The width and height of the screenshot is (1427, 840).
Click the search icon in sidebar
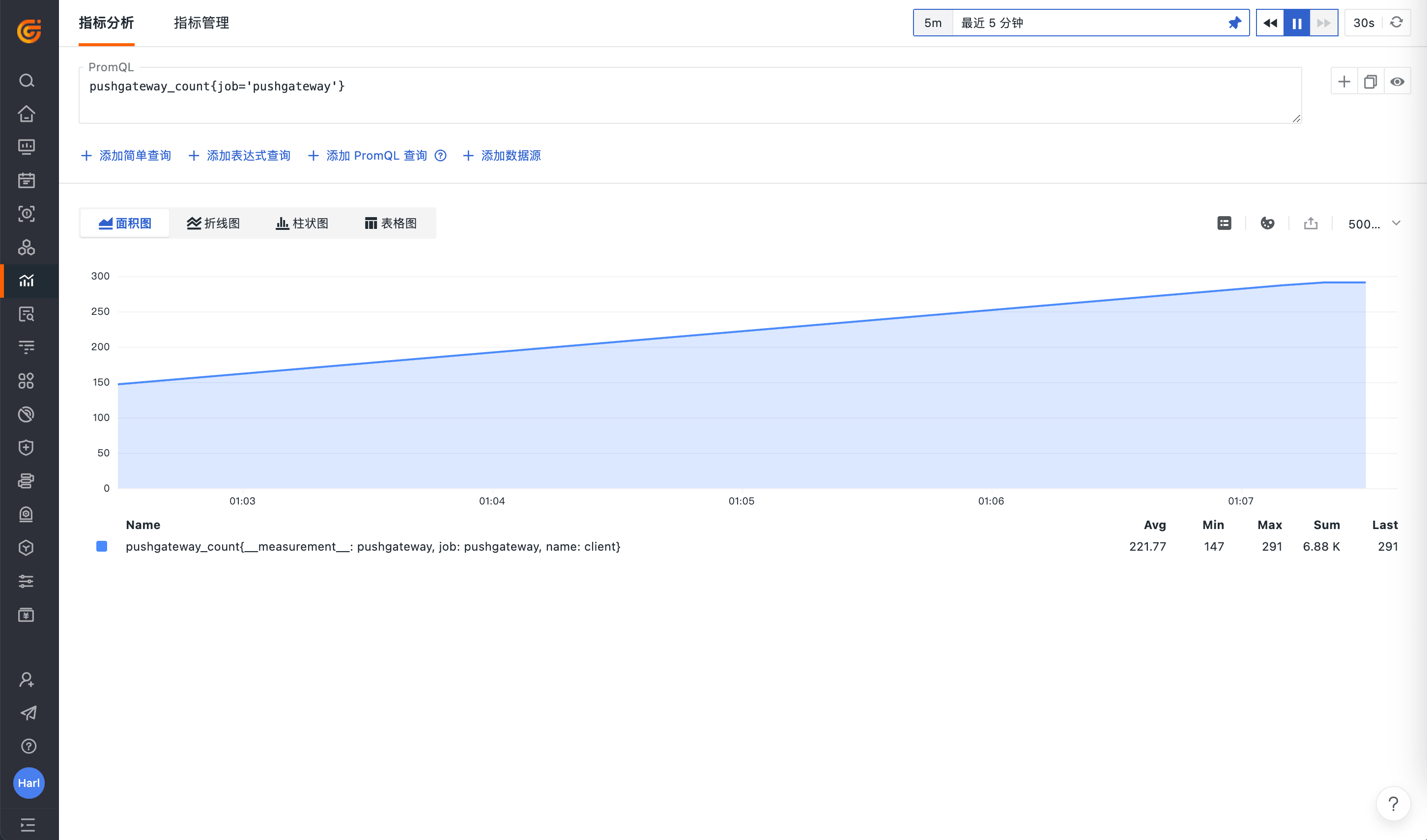(x=26, y=81)
